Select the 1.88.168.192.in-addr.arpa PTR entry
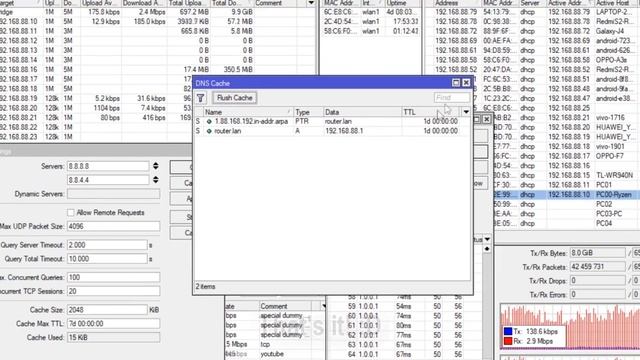The width and height of the screenshot is (640, 360). click(x=332, y=121)
